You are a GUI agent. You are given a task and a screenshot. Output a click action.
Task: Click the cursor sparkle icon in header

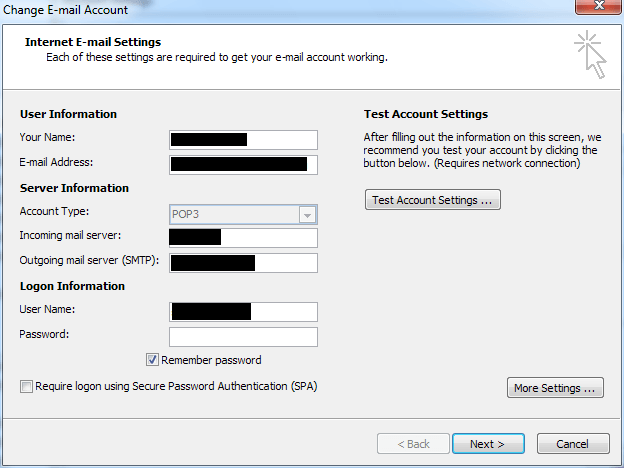click(x=590, y=54)
